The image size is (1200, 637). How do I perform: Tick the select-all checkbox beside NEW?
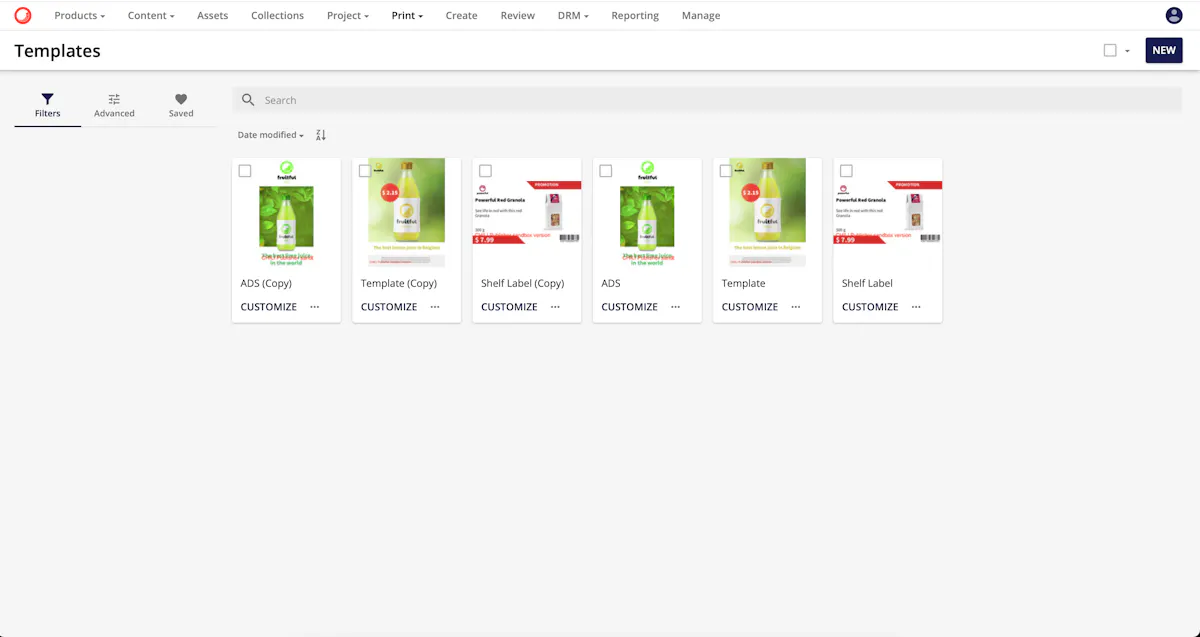pyautogui.click(x=1110, y=50)
